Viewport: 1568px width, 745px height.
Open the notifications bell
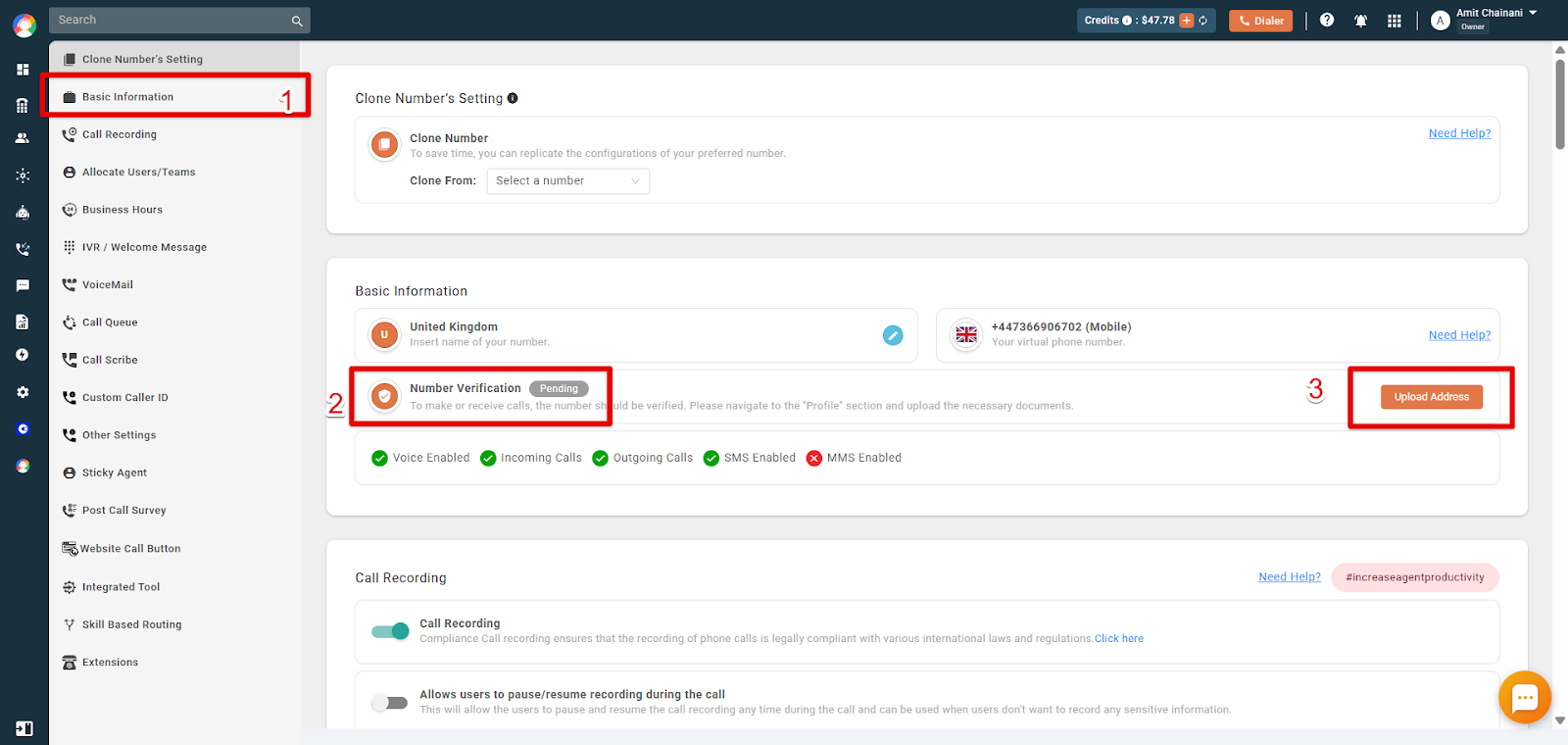click(x=1361, y=21)
